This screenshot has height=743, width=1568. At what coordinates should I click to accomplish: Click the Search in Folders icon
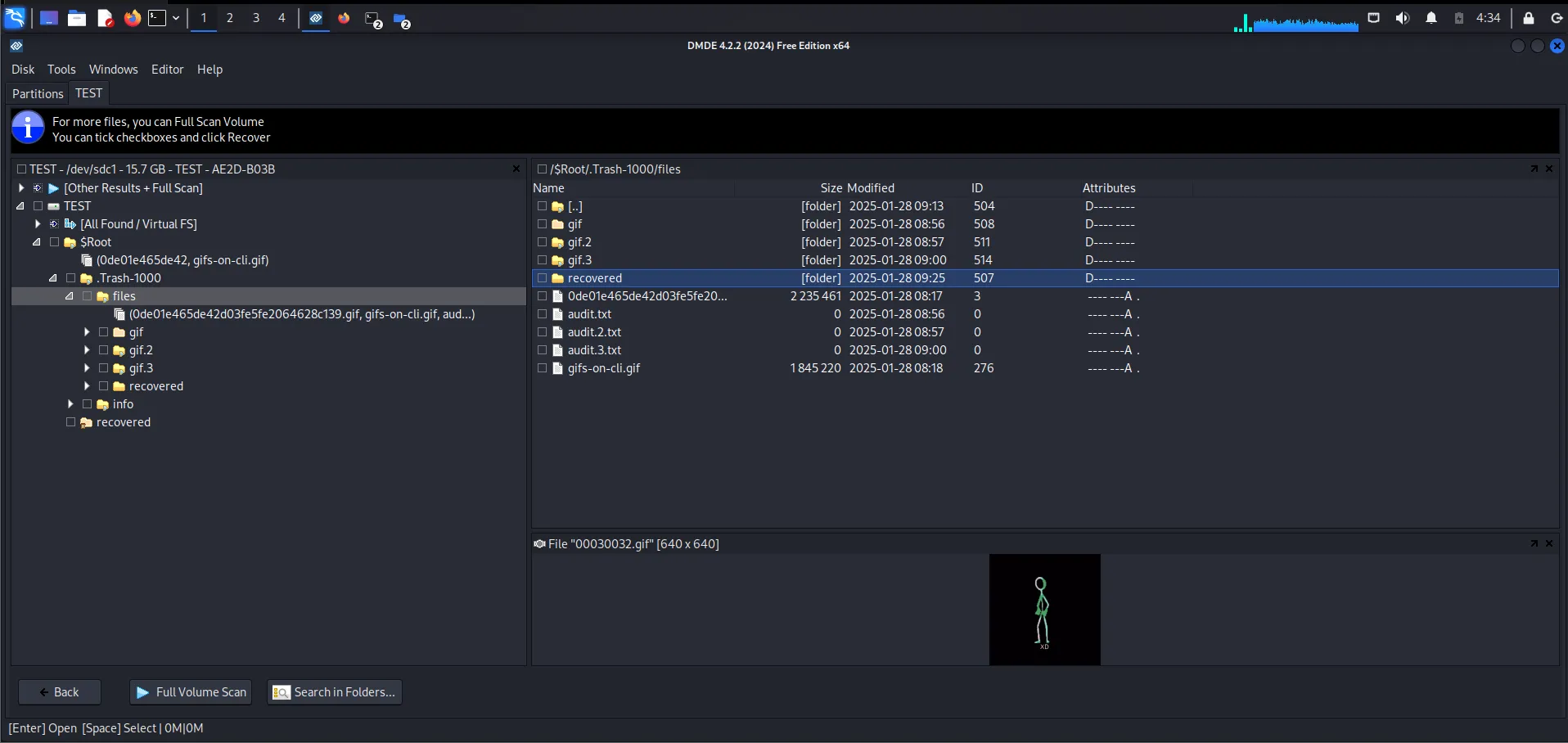coord(281,692)
